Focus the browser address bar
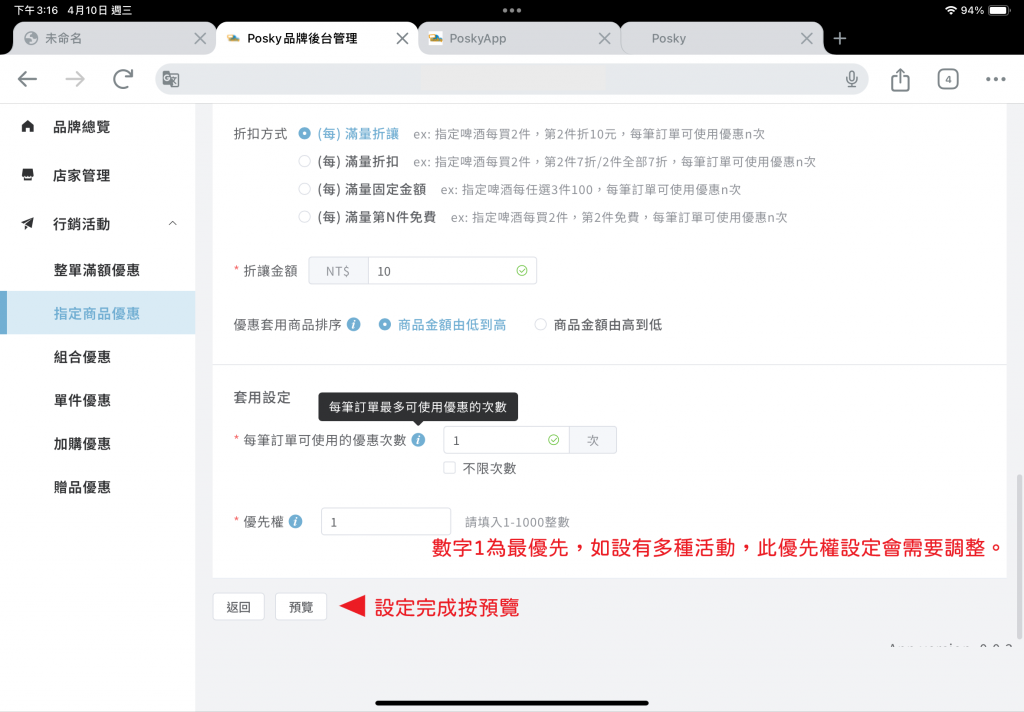The height and width of the screenshot is (712, 1024). 511,79
